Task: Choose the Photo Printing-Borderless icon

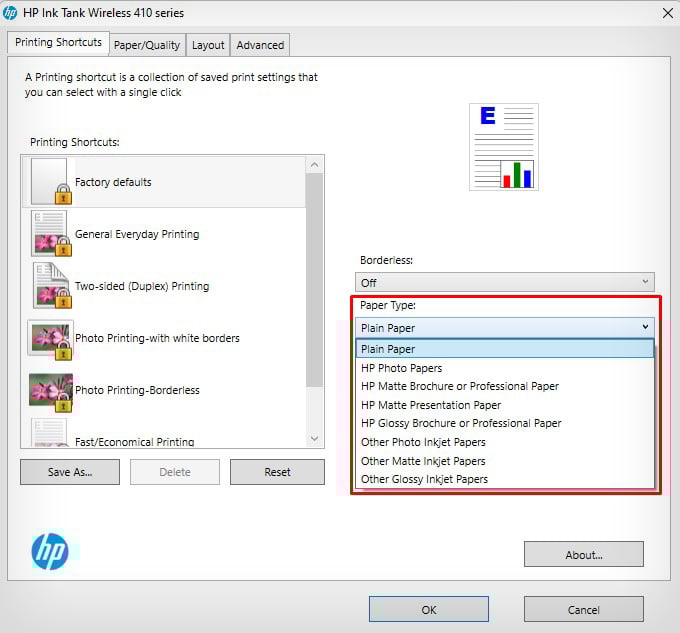Action: pos(51,392)
